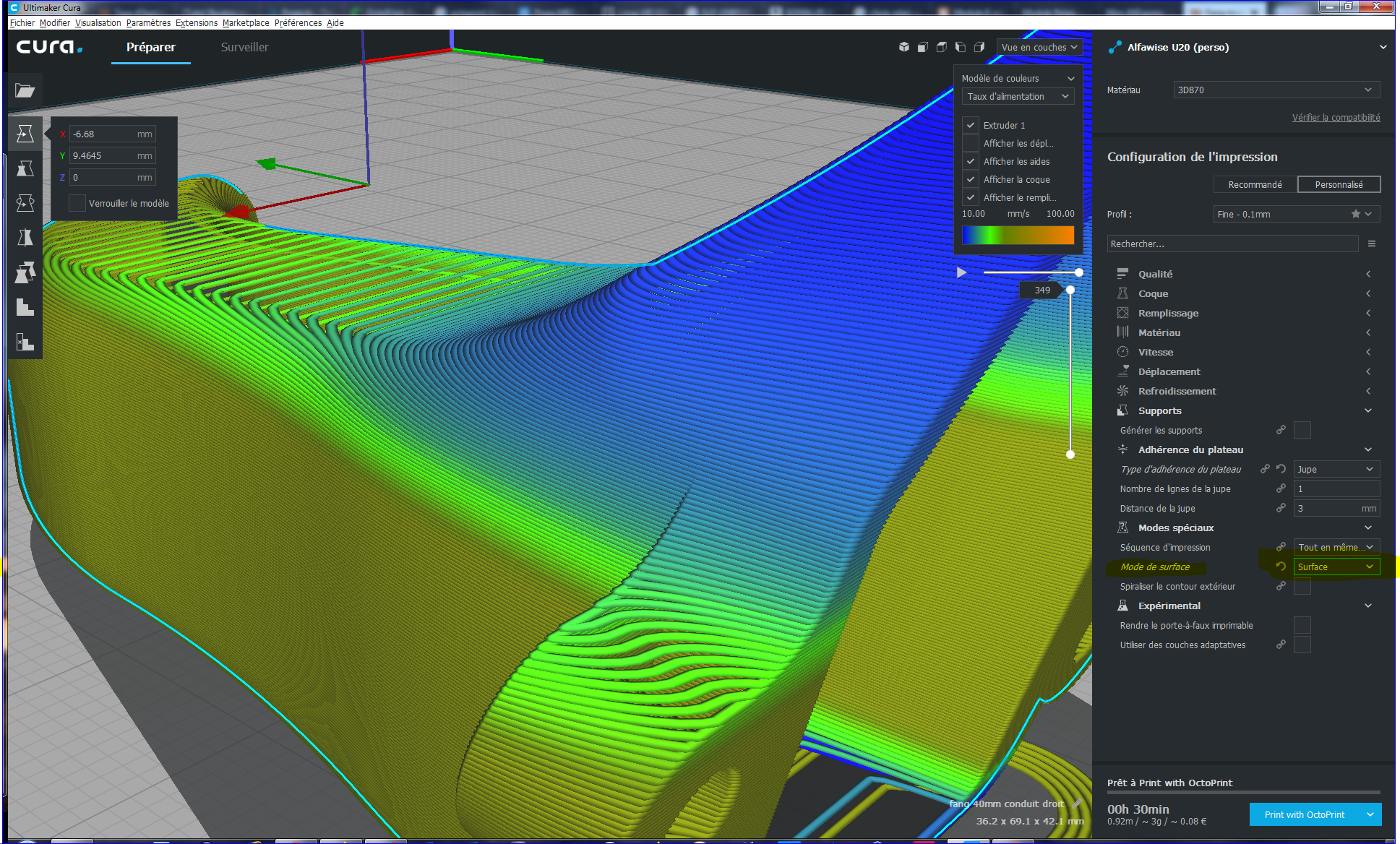Open the Vue en couches dropdown
1400x844 pixels.
[x=1039, y=47]
